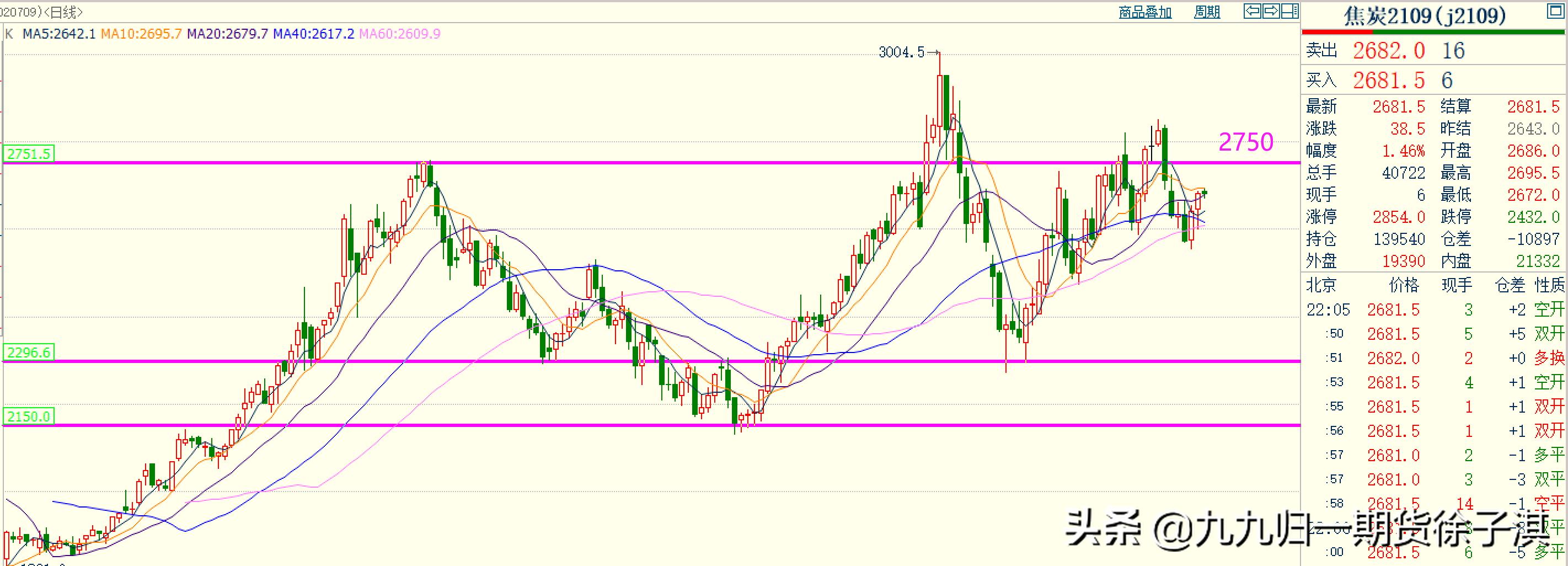Select the :56 tick row
This screenshot has width=1568, height=566.
(1434, 431)
